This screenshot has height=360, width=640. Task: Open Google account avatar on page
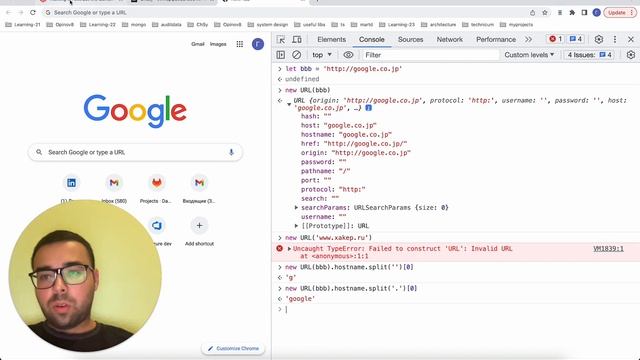258,44
